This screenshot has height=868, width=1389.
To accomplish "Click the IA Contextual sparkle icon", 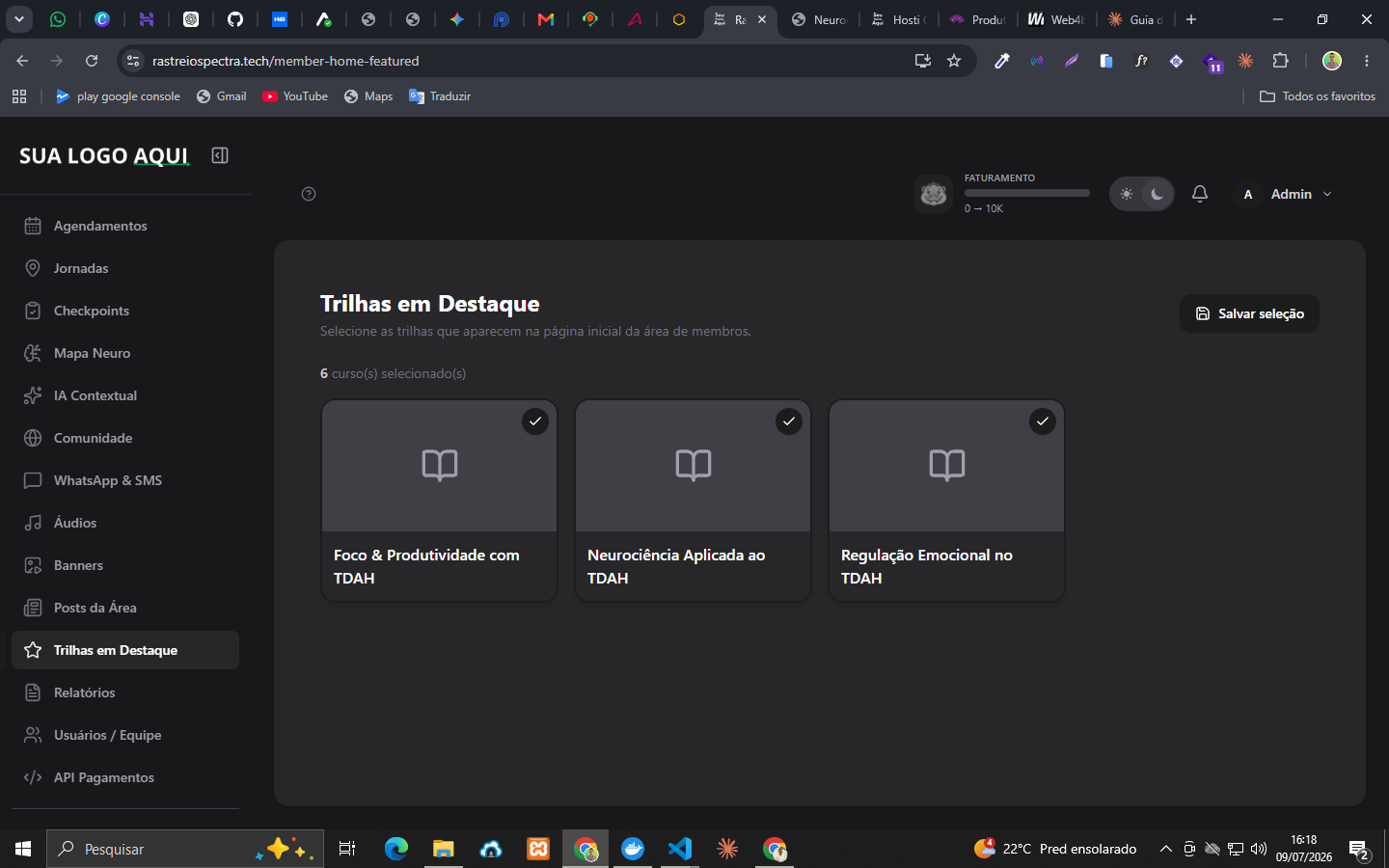I will 33,395.
